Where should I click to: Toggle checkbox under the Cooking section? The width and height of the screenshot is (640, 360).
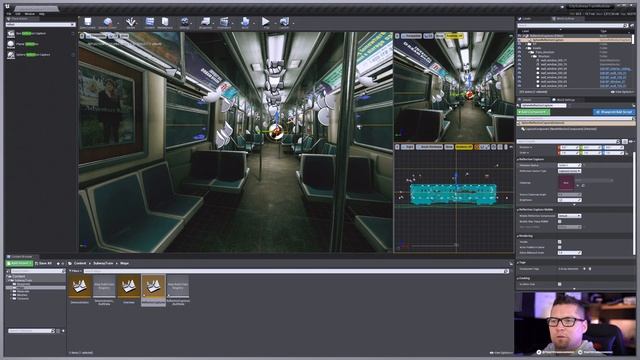[x=560, y=284]
